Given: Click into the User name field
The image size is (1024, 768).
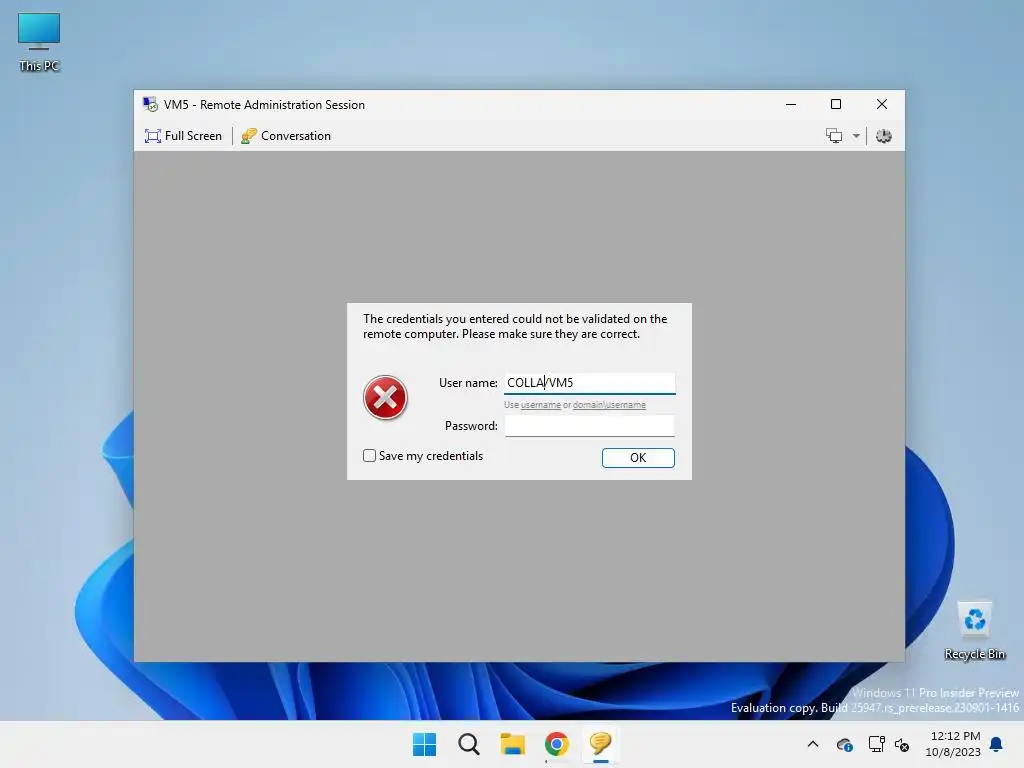Looking at the screenshot, I should pyautogui.click(x=590, y=383).
